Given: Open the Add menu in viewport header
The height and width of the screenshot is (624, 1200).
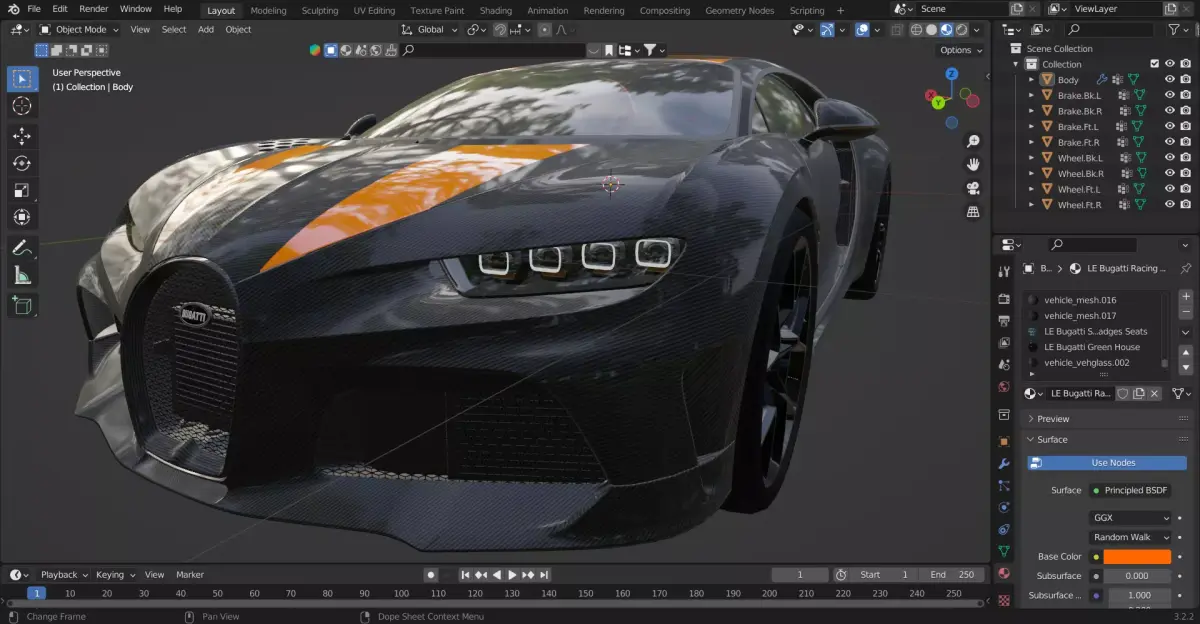Looking at the screenshot, I should tap(206, 29).
